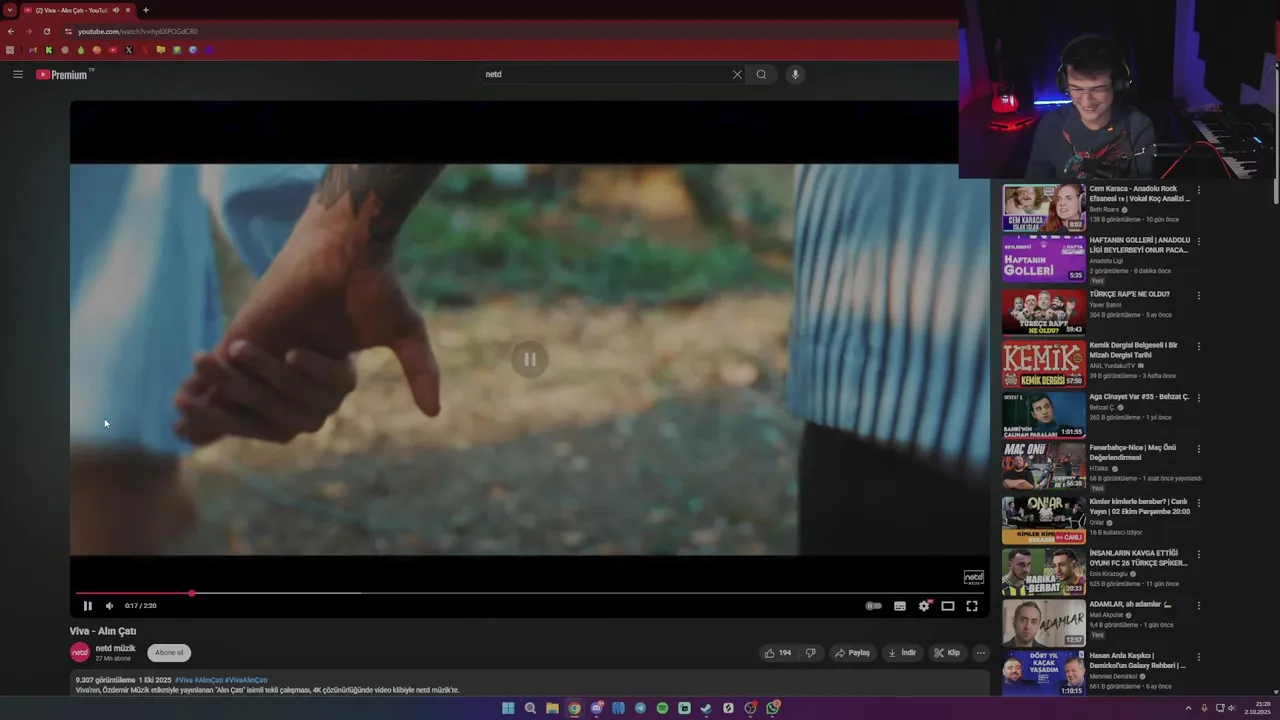Open options menu for Kemik Dergisi video
This screenshot has width=1280, height=720.
pyautogui.click(x=1199, y=347)
